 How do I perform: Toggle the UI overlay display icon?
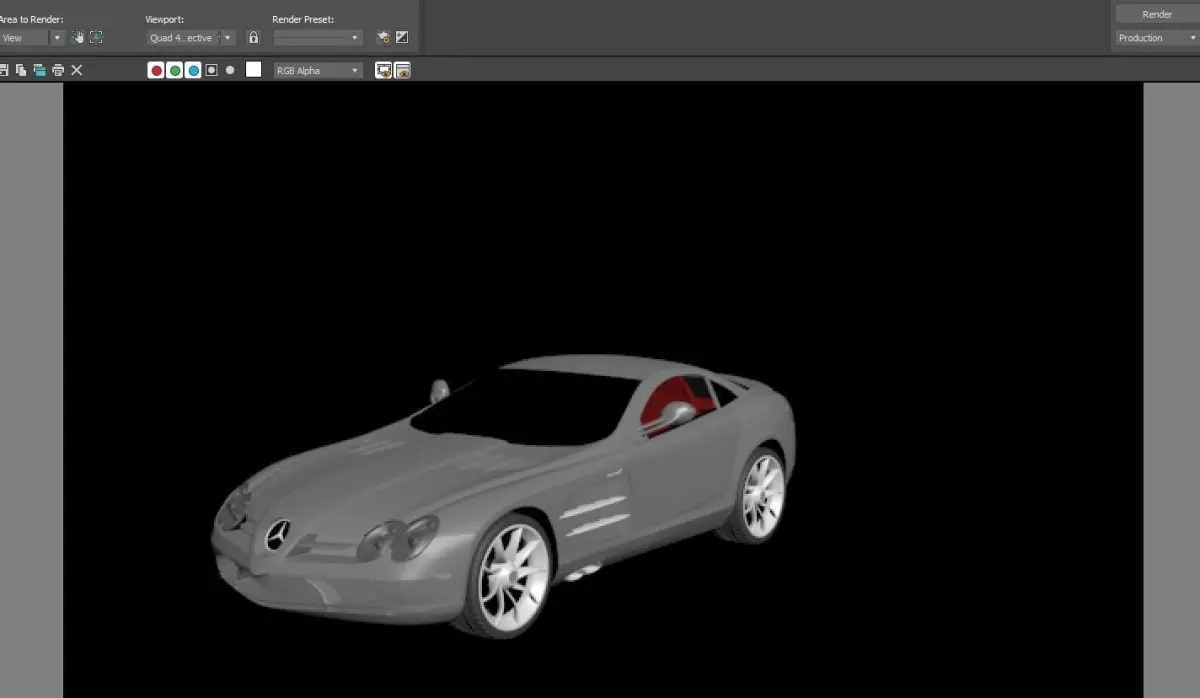(x=383, y=70)
